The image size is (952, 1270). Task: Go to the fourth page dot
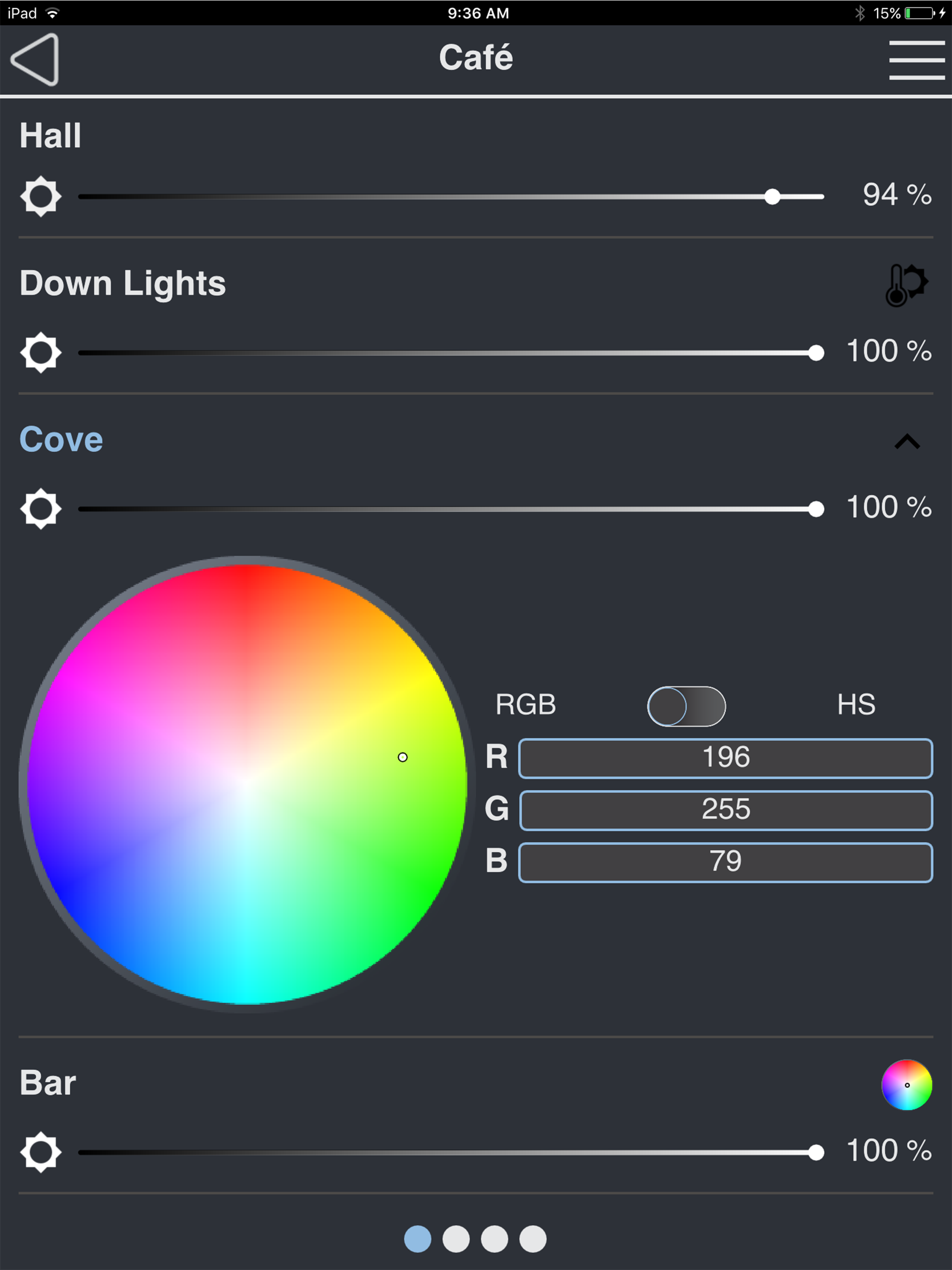pos(533,1238)
